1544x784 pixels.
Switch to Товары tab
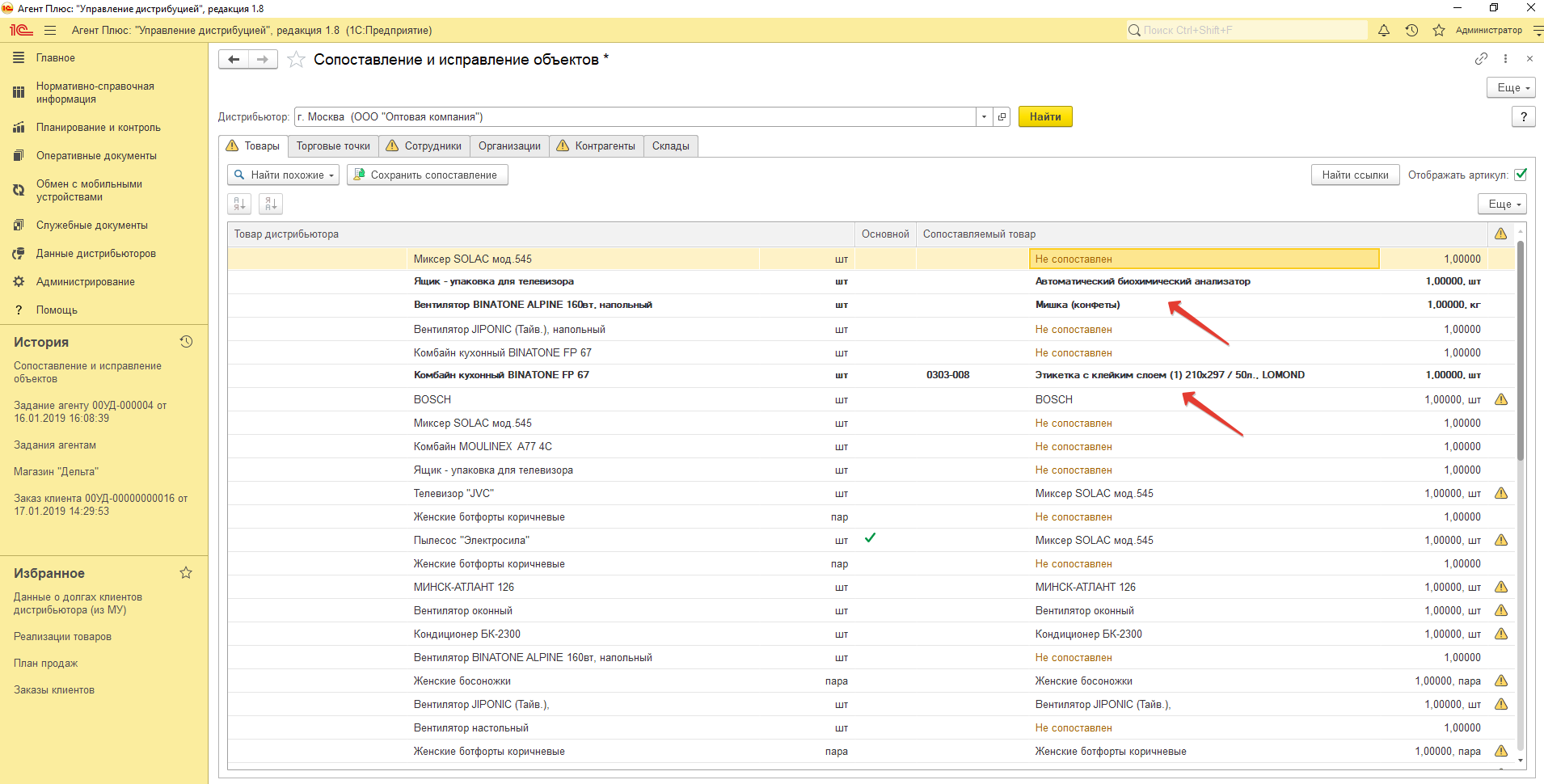click(253, 146)
